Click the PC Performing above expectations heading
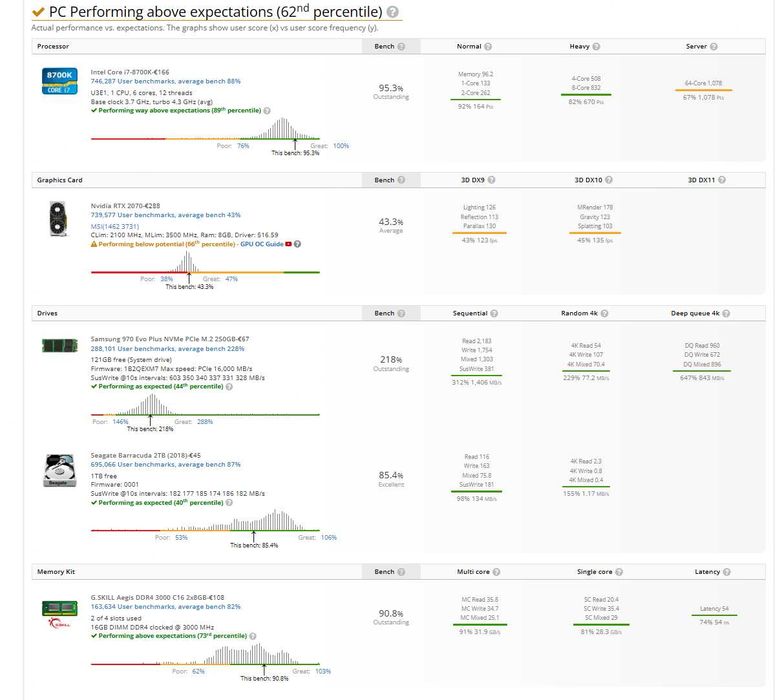The width and height of the screenshot is (782, 700). (x=215, y=11)
